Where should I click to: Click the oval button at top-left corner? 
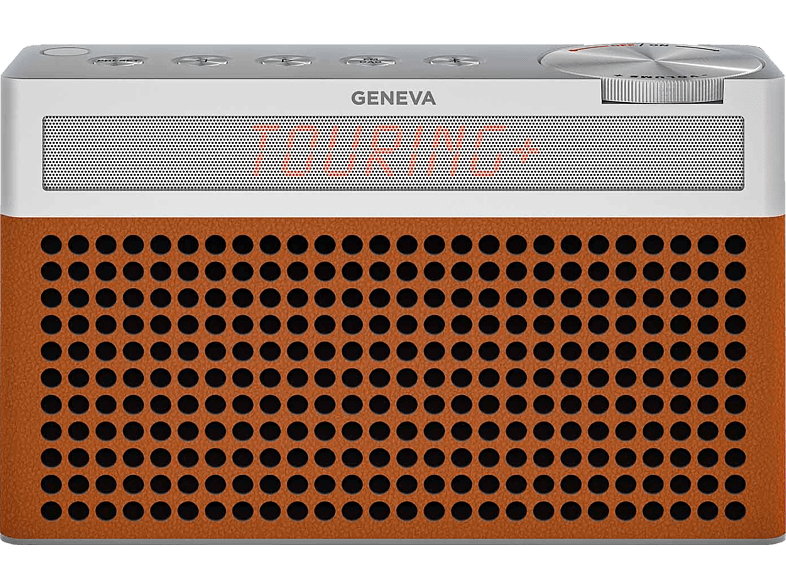coord(66,51)
